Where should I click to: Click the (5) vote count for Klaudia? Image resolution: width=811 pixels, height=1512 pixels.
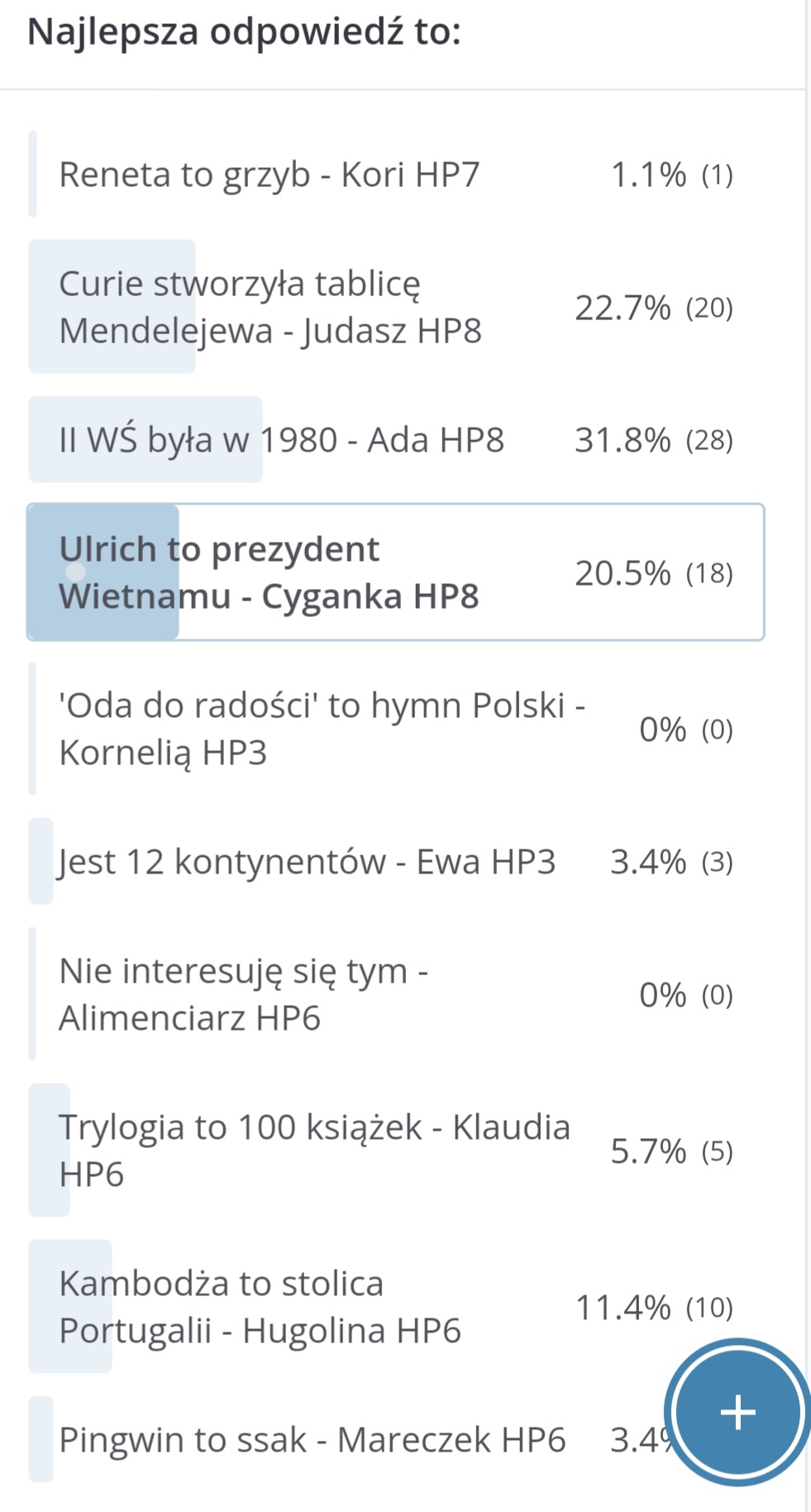tap(717, 1151)
